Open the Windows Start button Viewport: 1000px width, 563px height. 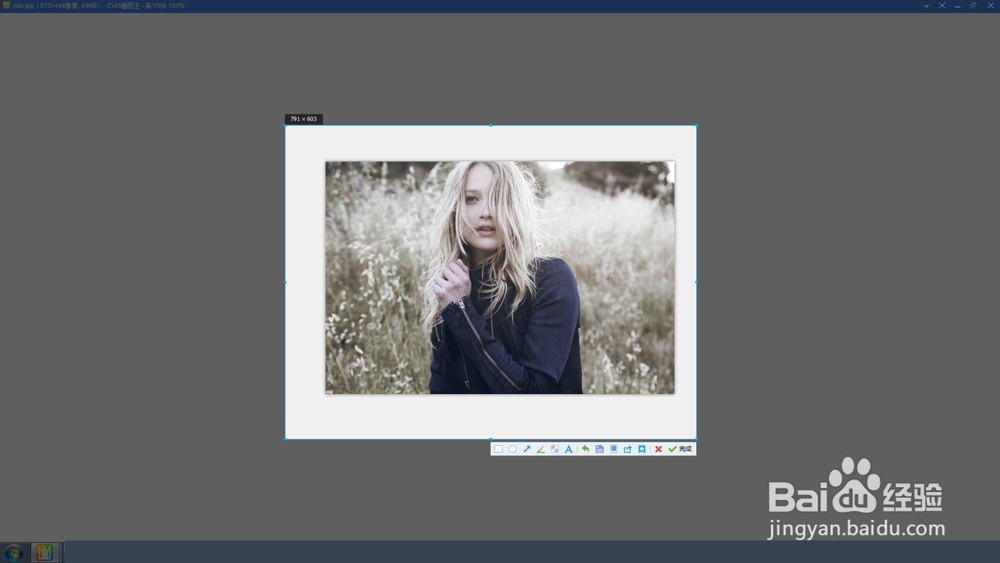point(13,552)
